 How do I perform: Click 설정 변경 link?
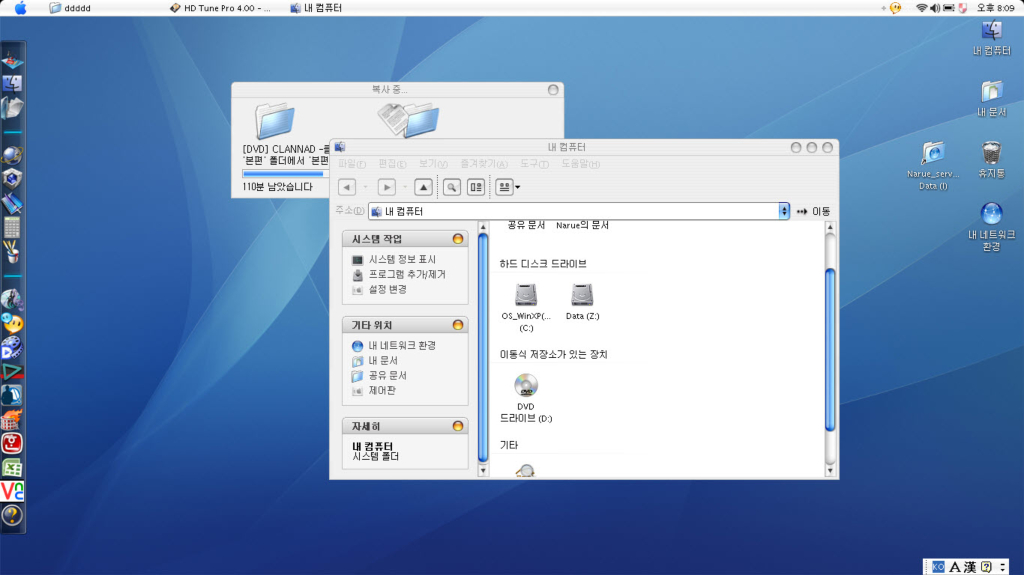click(388, 289)
